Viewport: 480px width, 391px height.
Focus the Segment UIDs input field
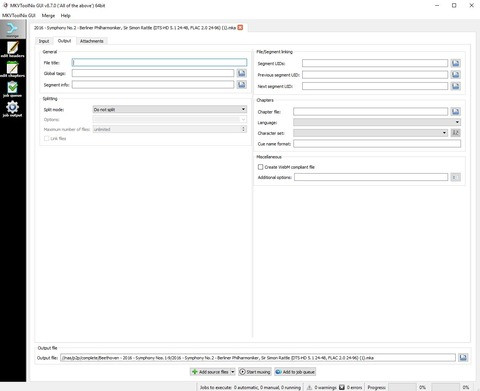[x=375, y=63]
